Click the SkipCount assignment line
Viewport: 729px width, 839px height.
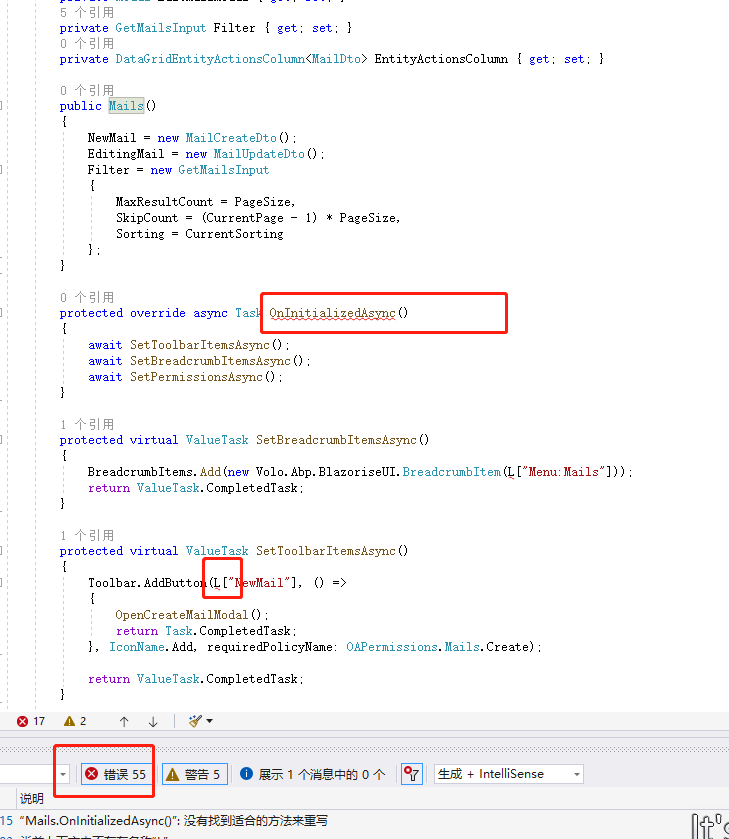coord(258,218)
